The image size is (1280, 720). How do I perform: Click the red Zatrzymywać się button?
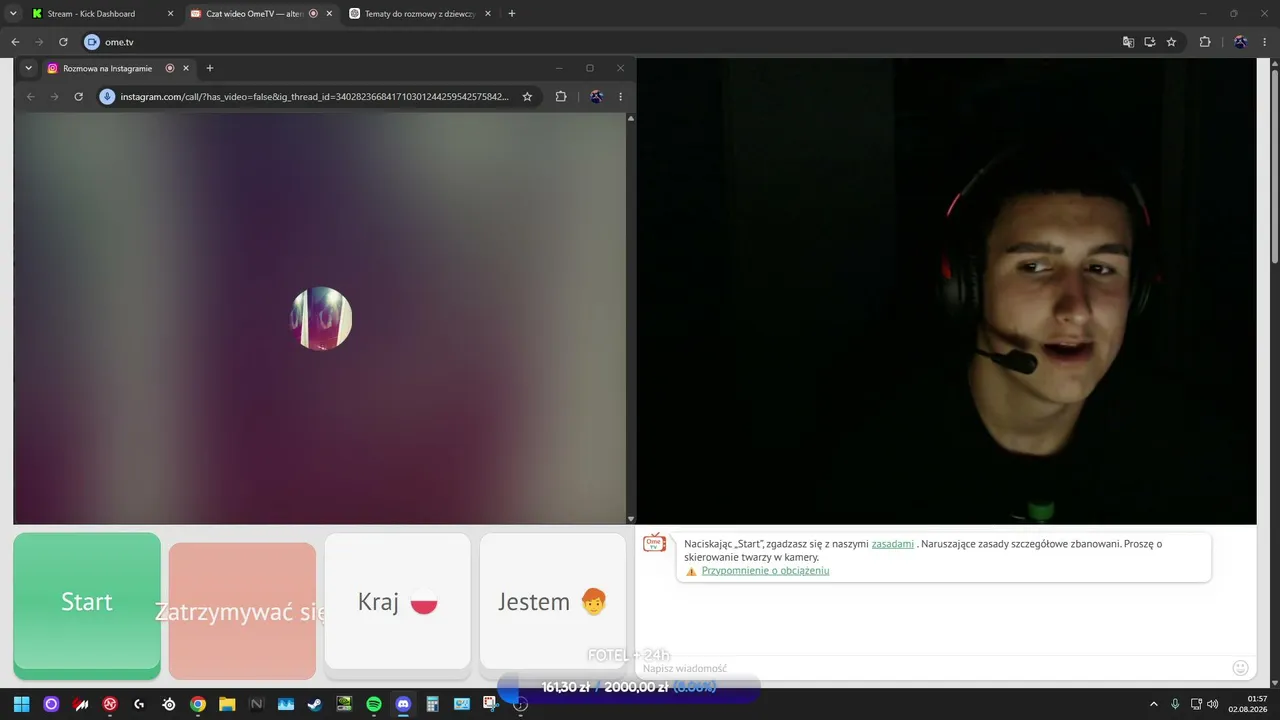(x=242, y=611)
